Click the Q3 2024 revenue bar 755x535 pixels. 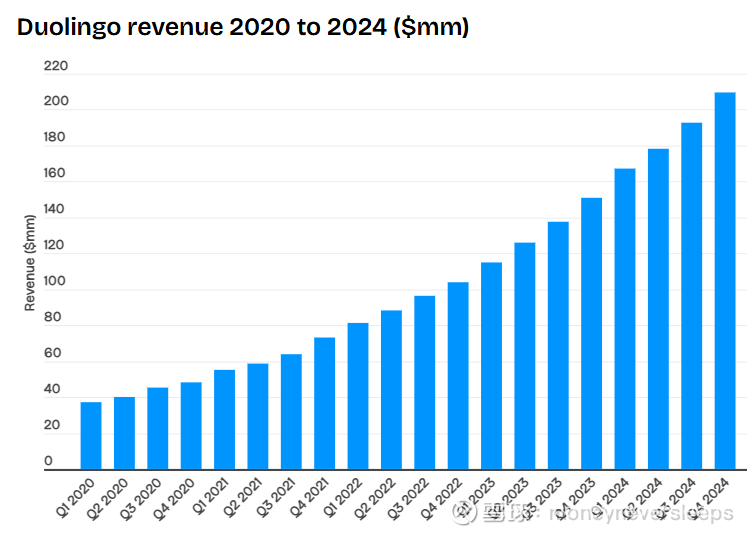pyautogui.click(x=692, y=296)
